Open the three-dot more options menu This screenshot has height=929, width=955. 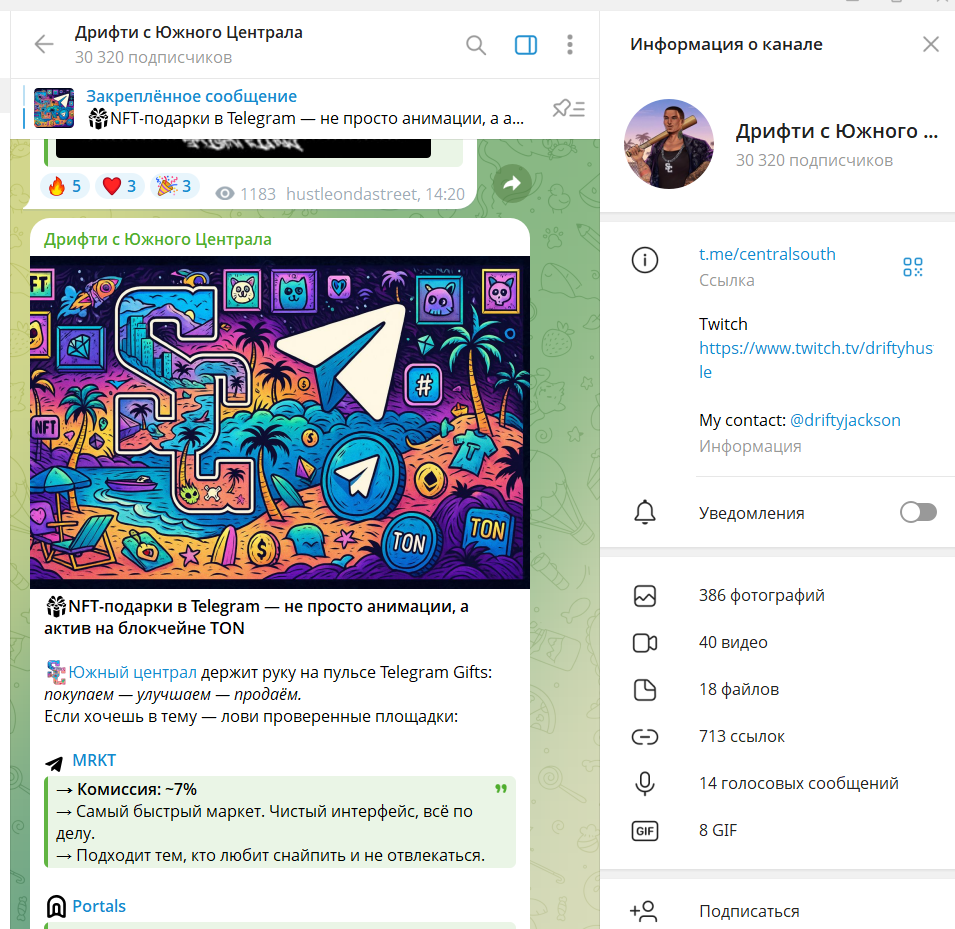tap(570, 45)
